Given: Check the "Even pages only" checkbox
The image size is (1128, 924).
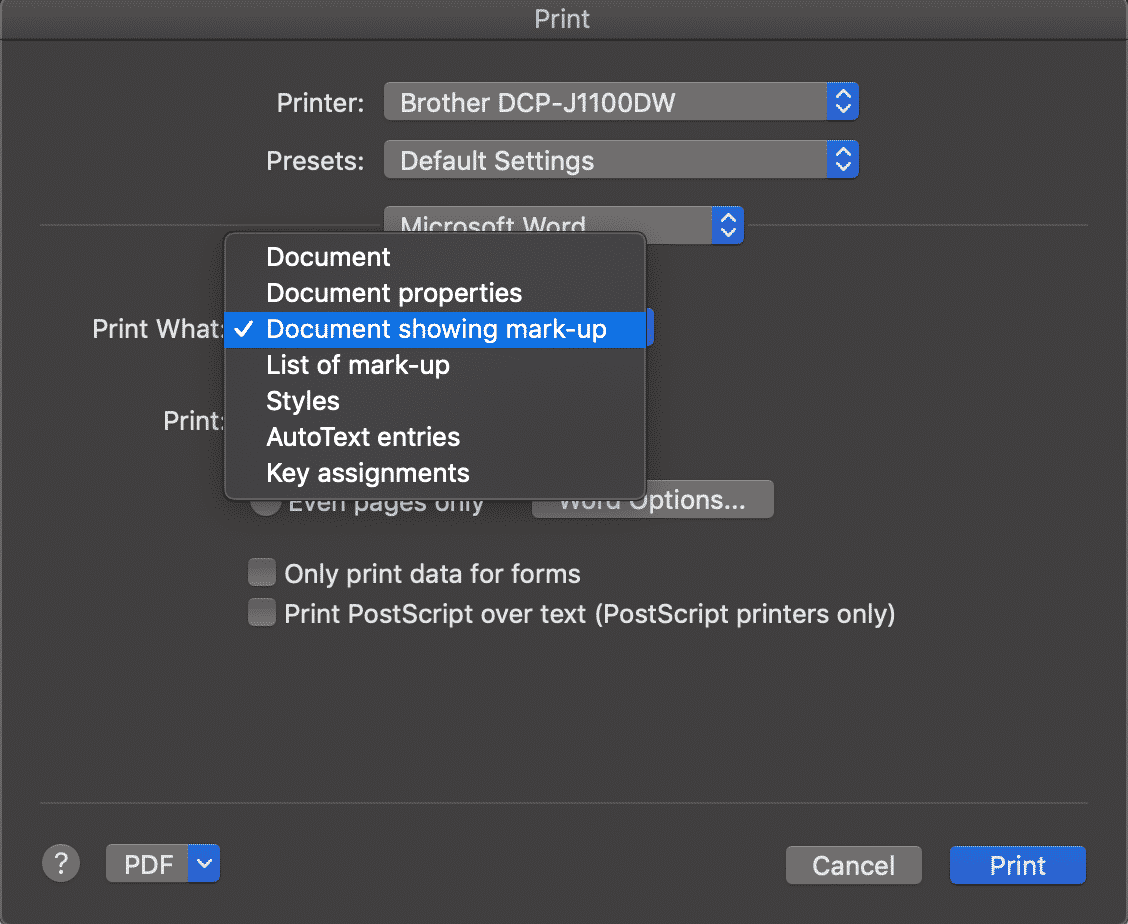Looking at the screenshot, I should point(266,503).
